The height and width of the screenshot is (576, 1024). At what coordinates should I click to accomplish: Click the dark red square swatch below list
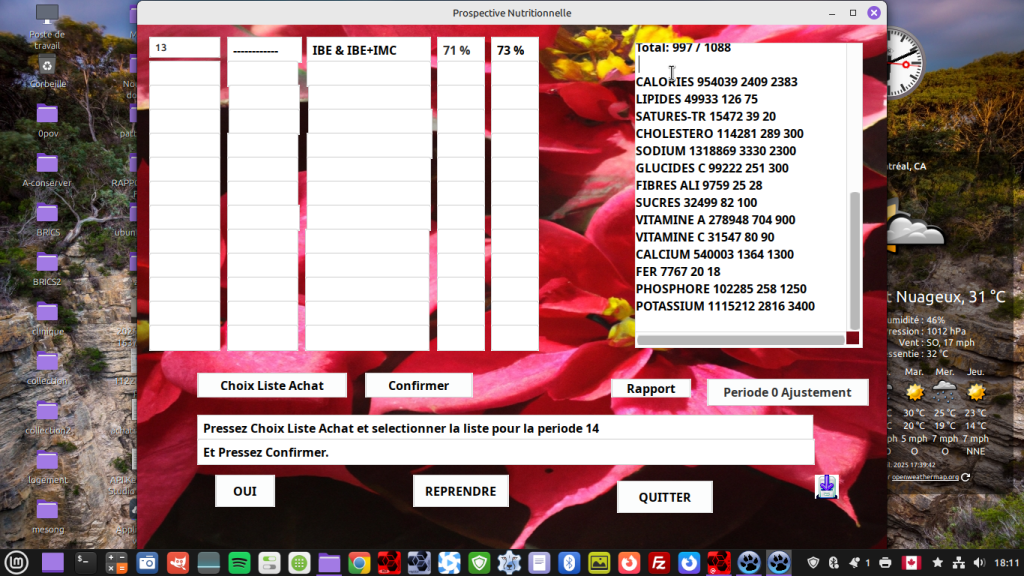(852, 338)
